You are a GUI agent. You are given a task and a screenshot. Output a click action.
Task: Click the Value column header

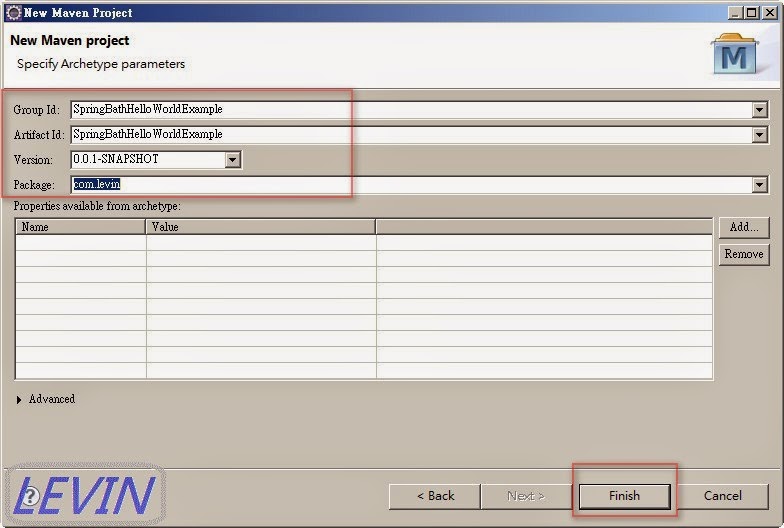[x=260, y=227]
